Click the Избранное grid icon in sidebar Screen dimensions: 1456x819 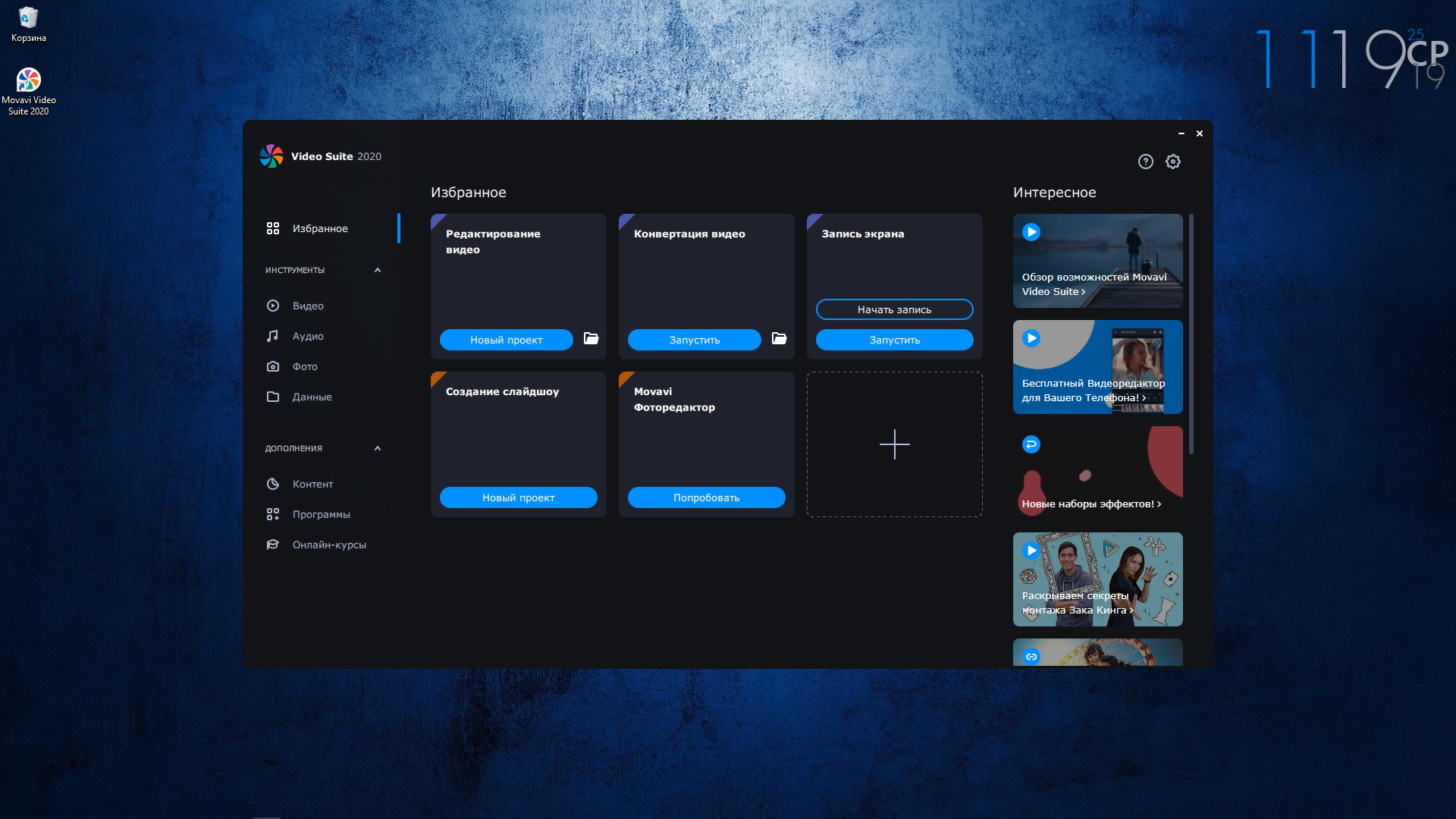(x=273, y=228)
